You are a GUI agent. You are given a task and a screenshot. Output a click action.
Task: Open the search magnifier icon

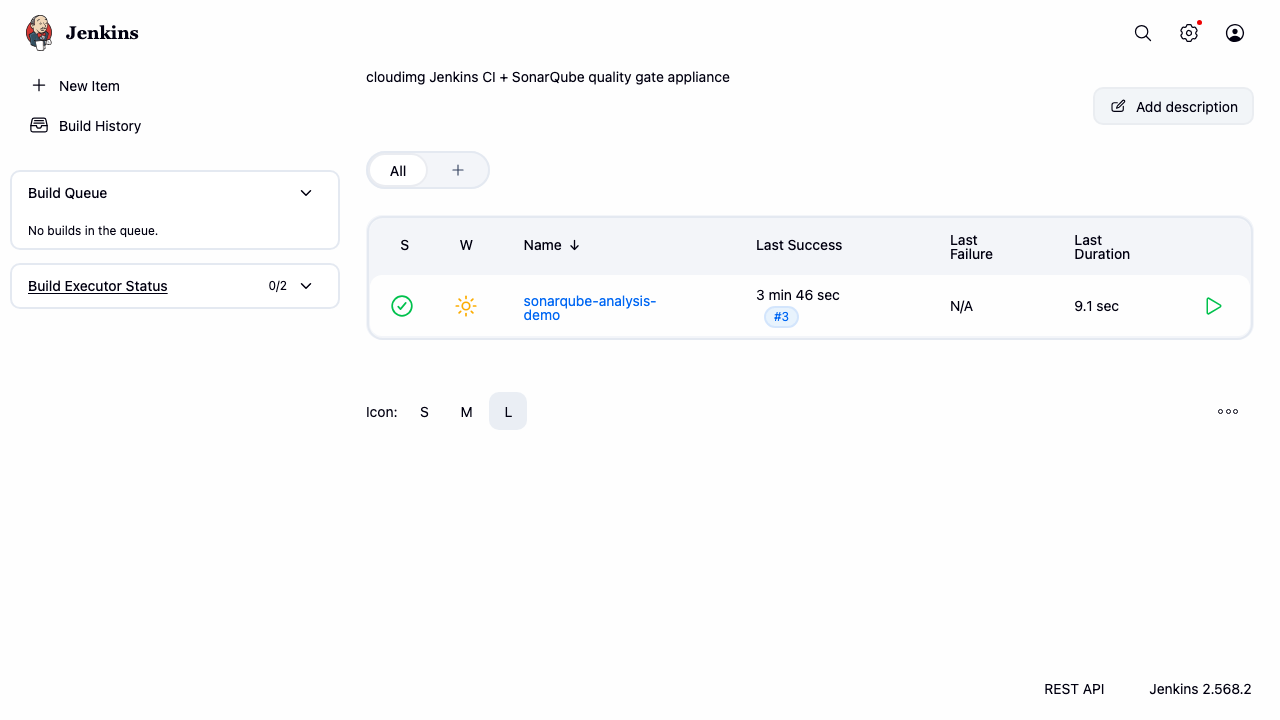click(1143, 33)
